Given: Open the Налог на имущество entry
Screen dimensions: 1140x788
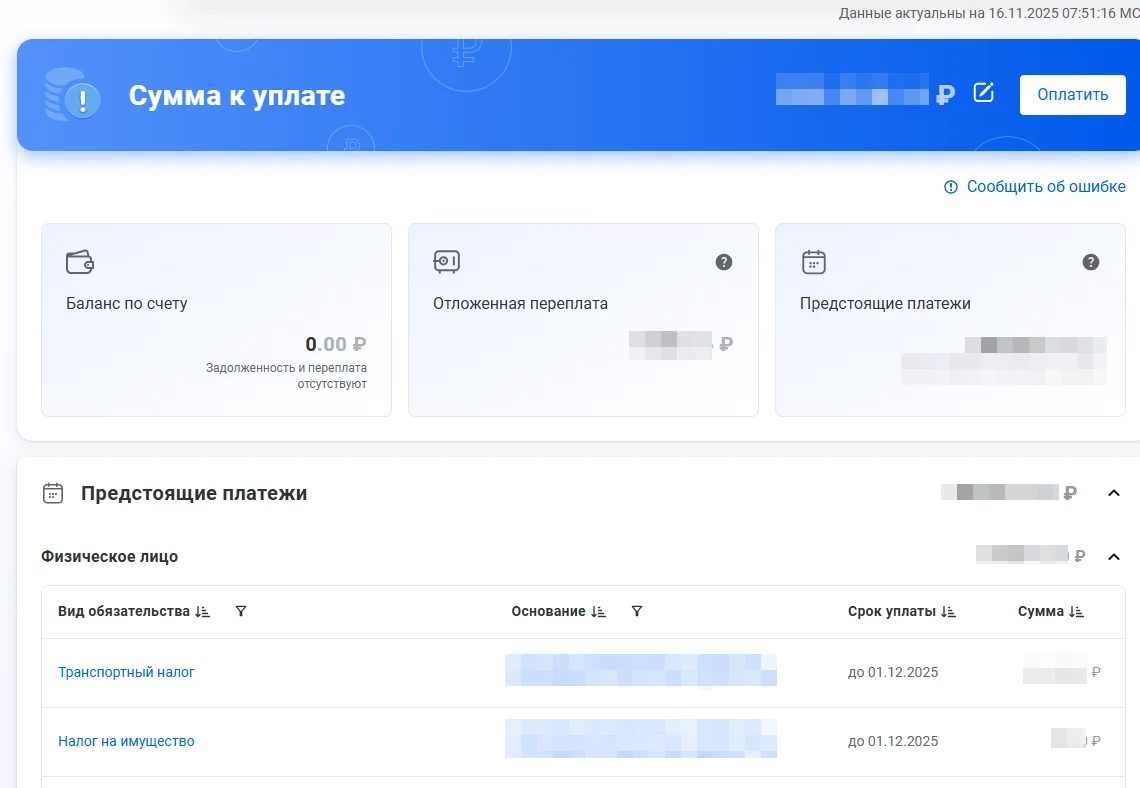Looking at the screenshot, I should [x=126, y=741].
